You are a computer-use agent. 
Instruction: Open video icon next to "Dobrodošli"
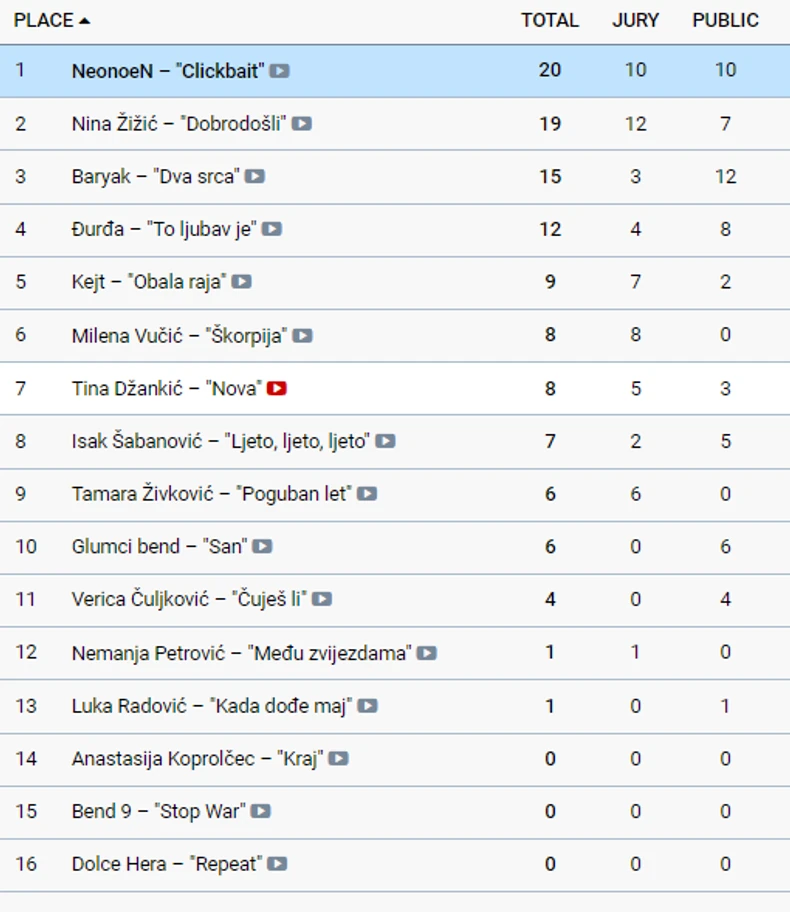click(302, 124)
